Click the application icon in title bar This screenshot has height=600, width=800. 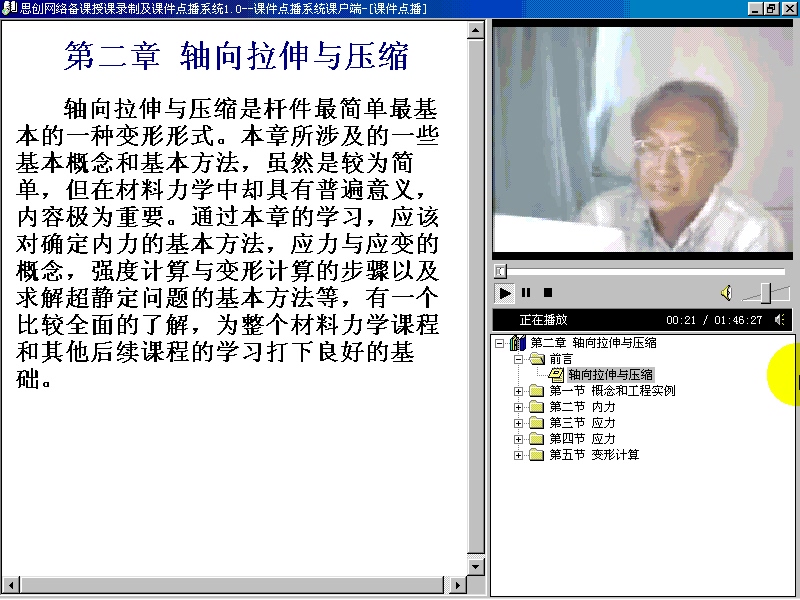10,8
